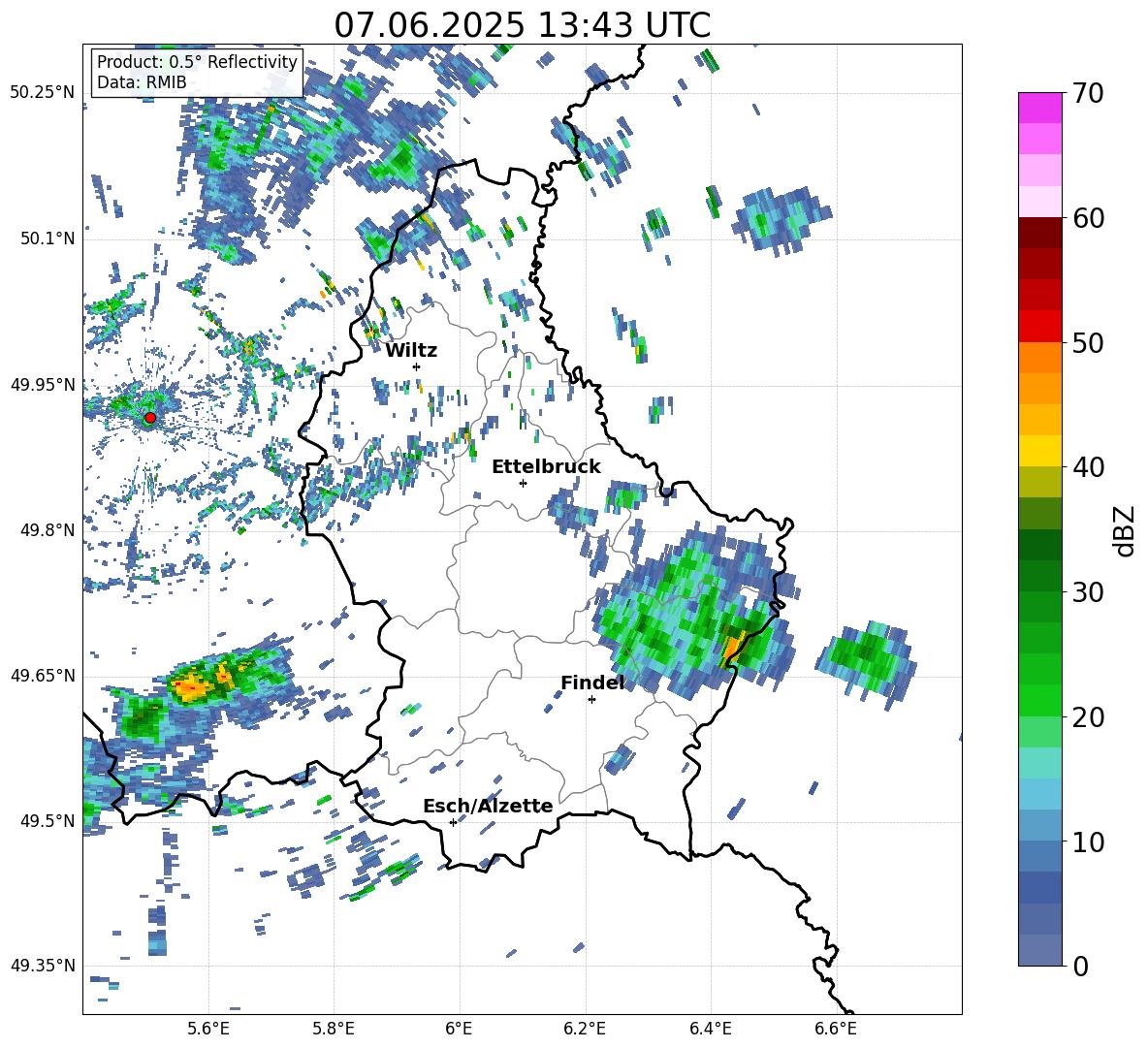Click the 49.65°N latitude label
This screenshot has width=1148, height=1048.
tap(43, 676)
